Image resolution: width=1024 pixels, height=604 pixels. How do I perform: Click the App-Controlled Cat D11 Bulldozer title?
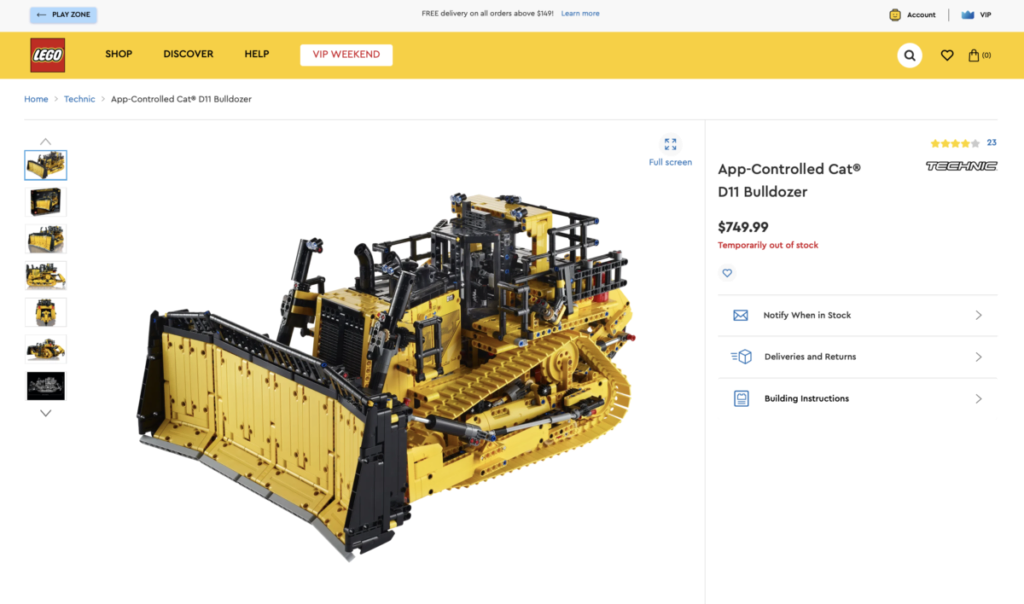tap(789, 180)
